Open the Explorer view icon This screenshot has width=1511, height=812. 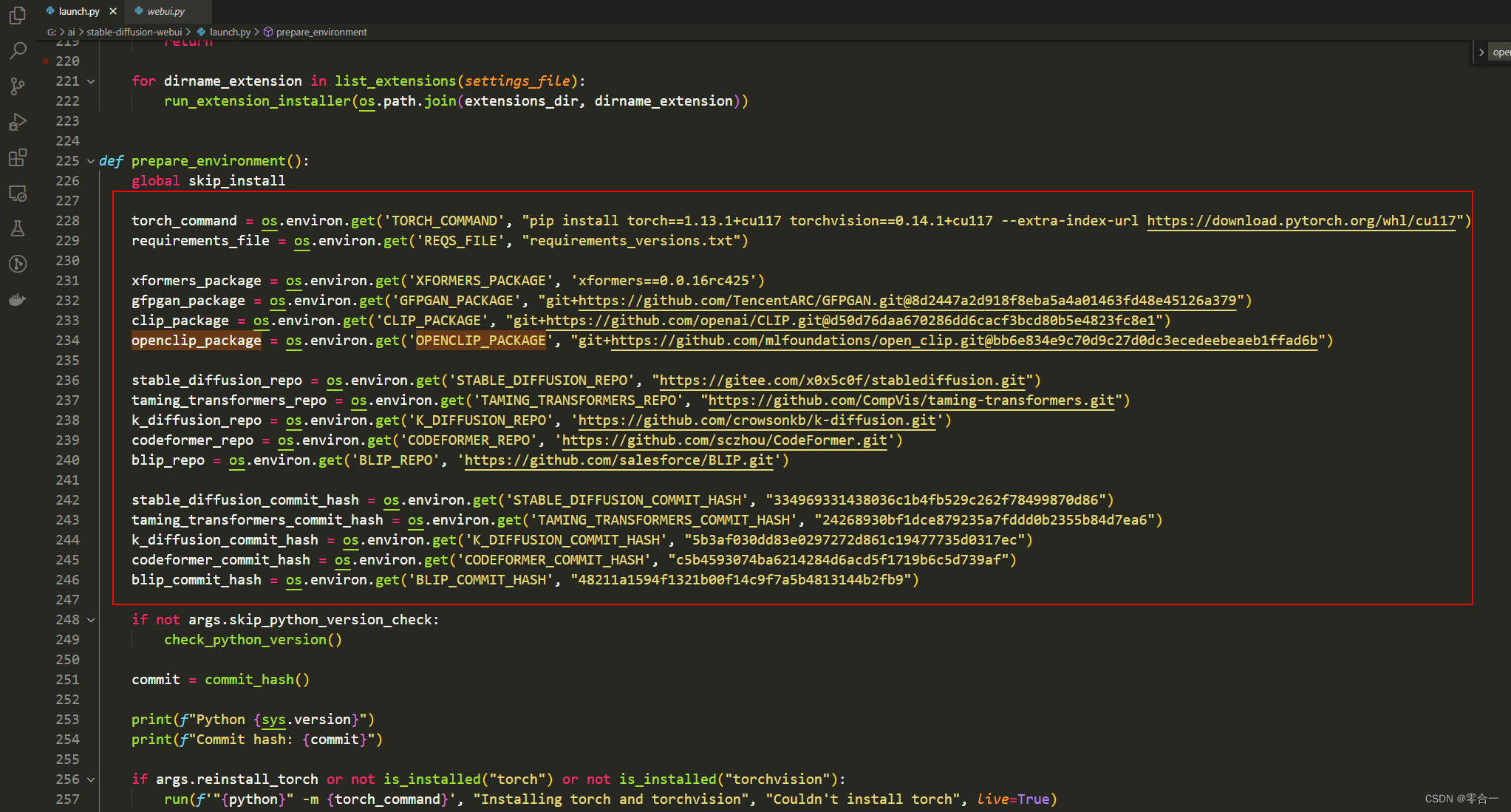point(18,16)
